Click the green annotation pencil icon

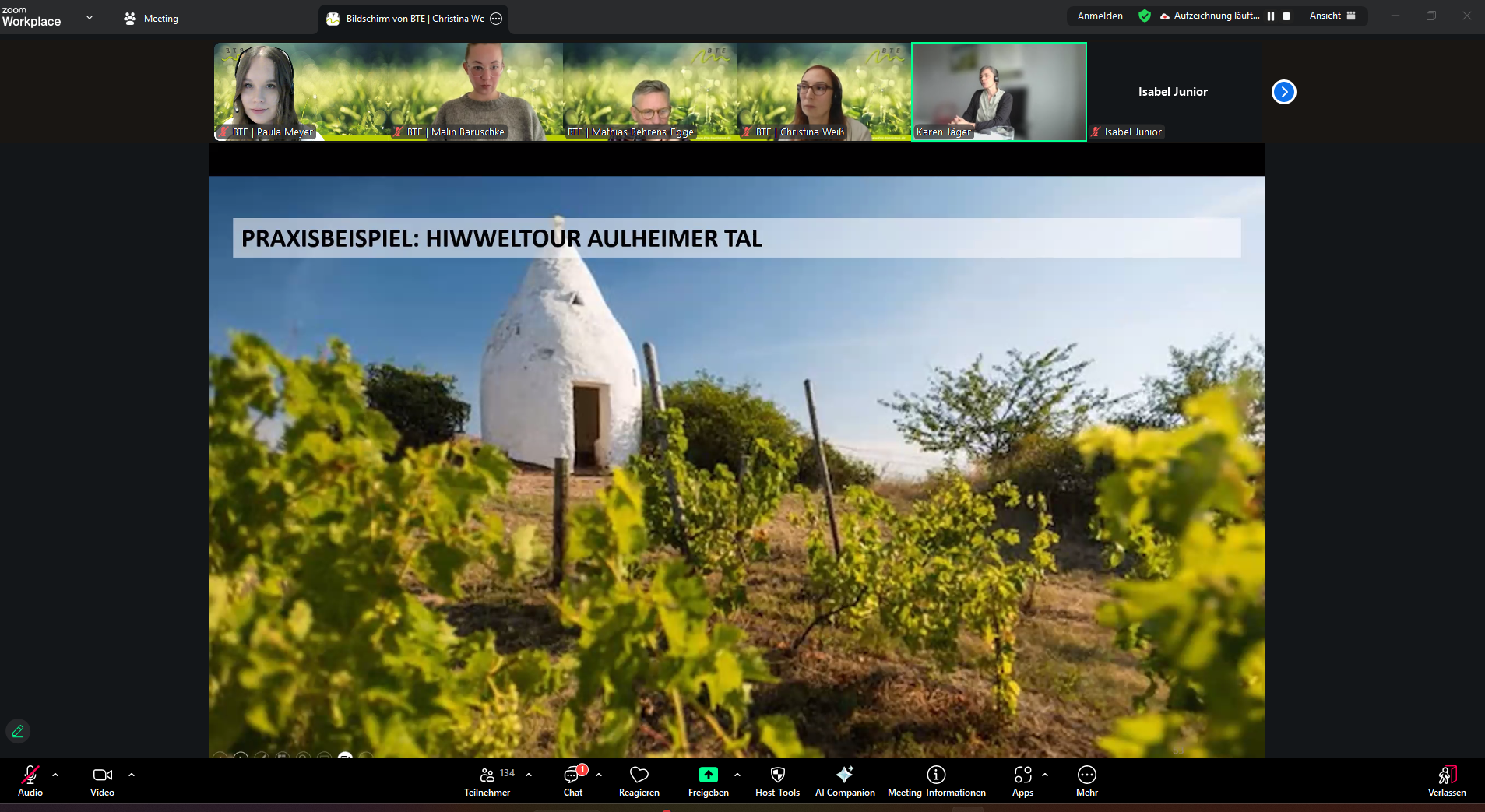point(18,731)
